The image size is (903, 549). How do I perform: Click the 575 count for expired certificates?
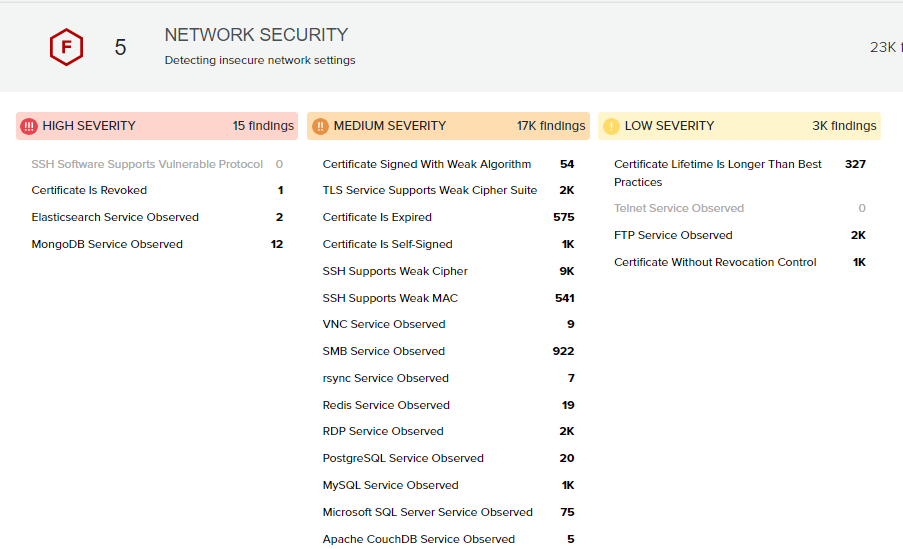tap(563, 217)
